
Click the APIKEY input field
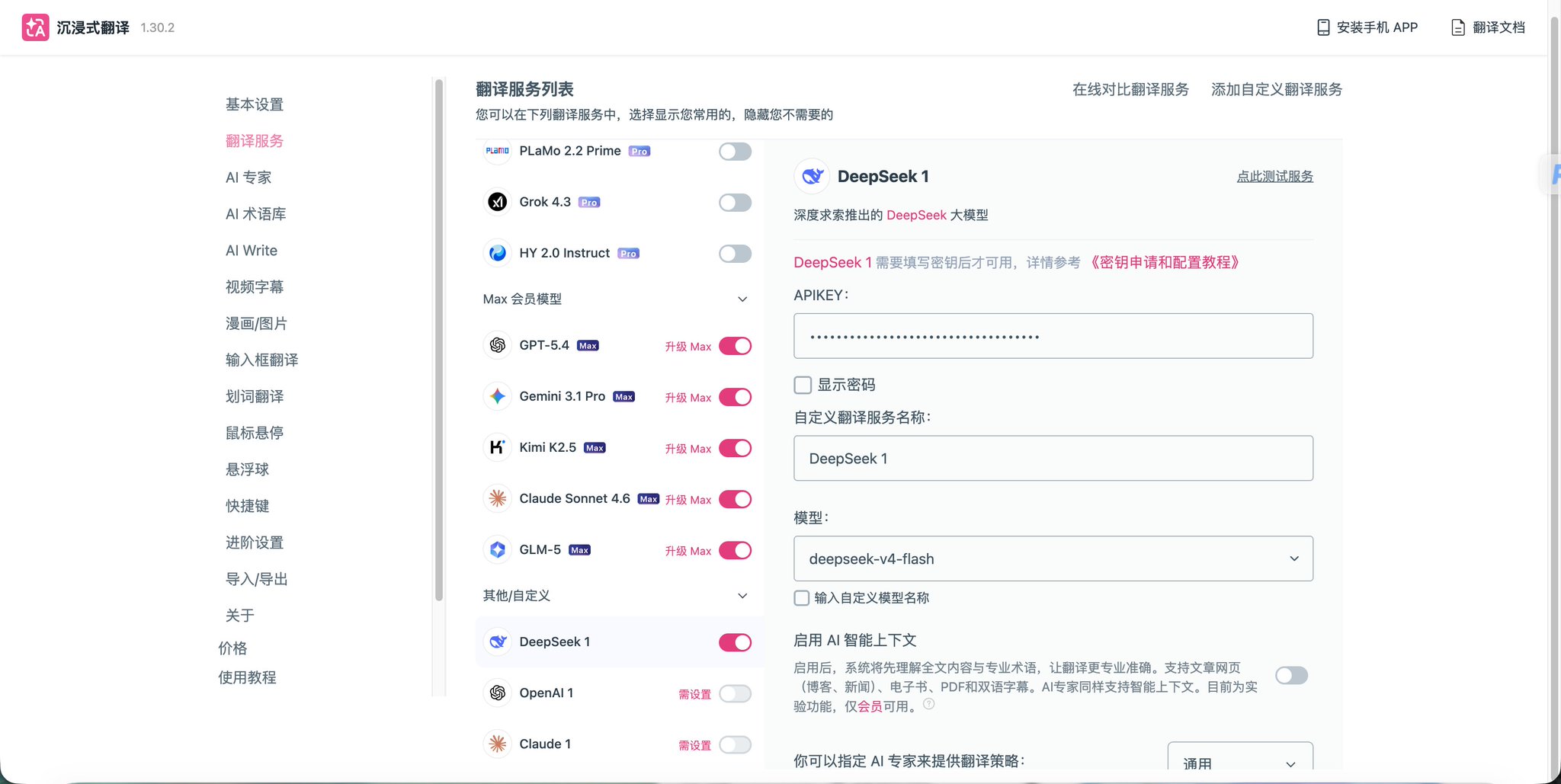pyautogui.click(x=1053, y=336)
